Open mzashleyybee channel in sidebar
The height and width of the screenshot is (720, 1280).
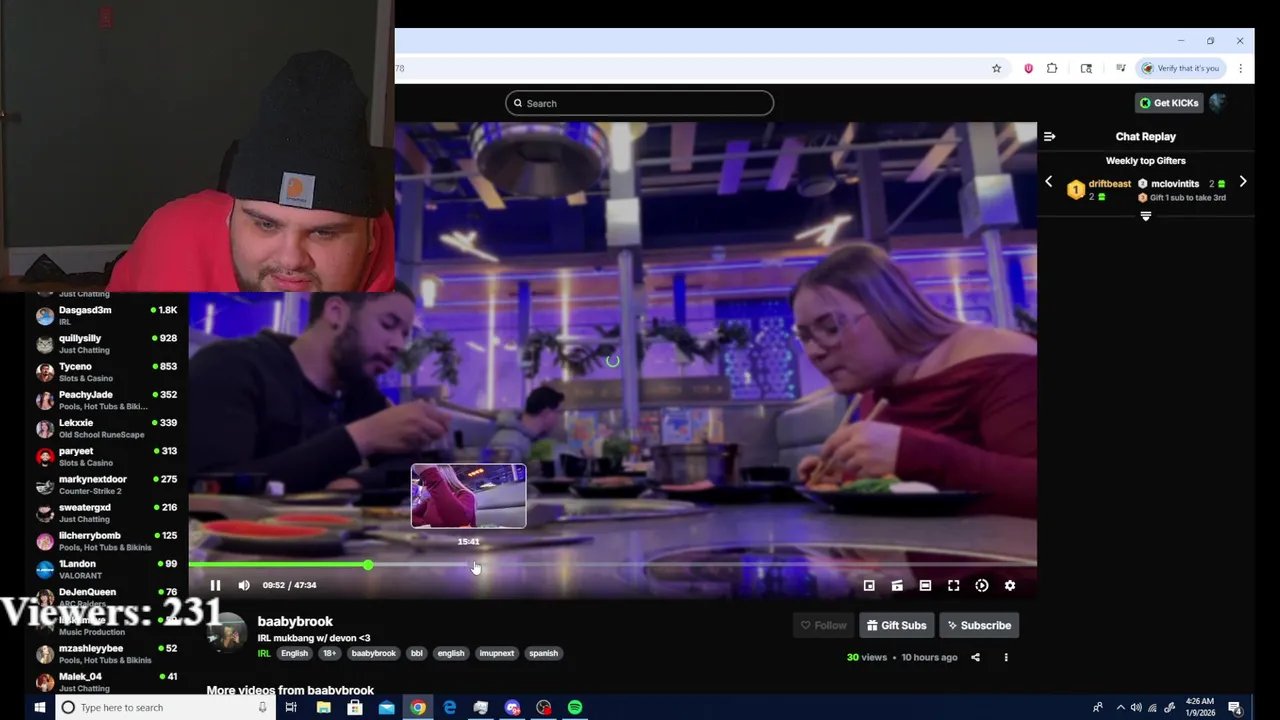[x=107, y=654]
